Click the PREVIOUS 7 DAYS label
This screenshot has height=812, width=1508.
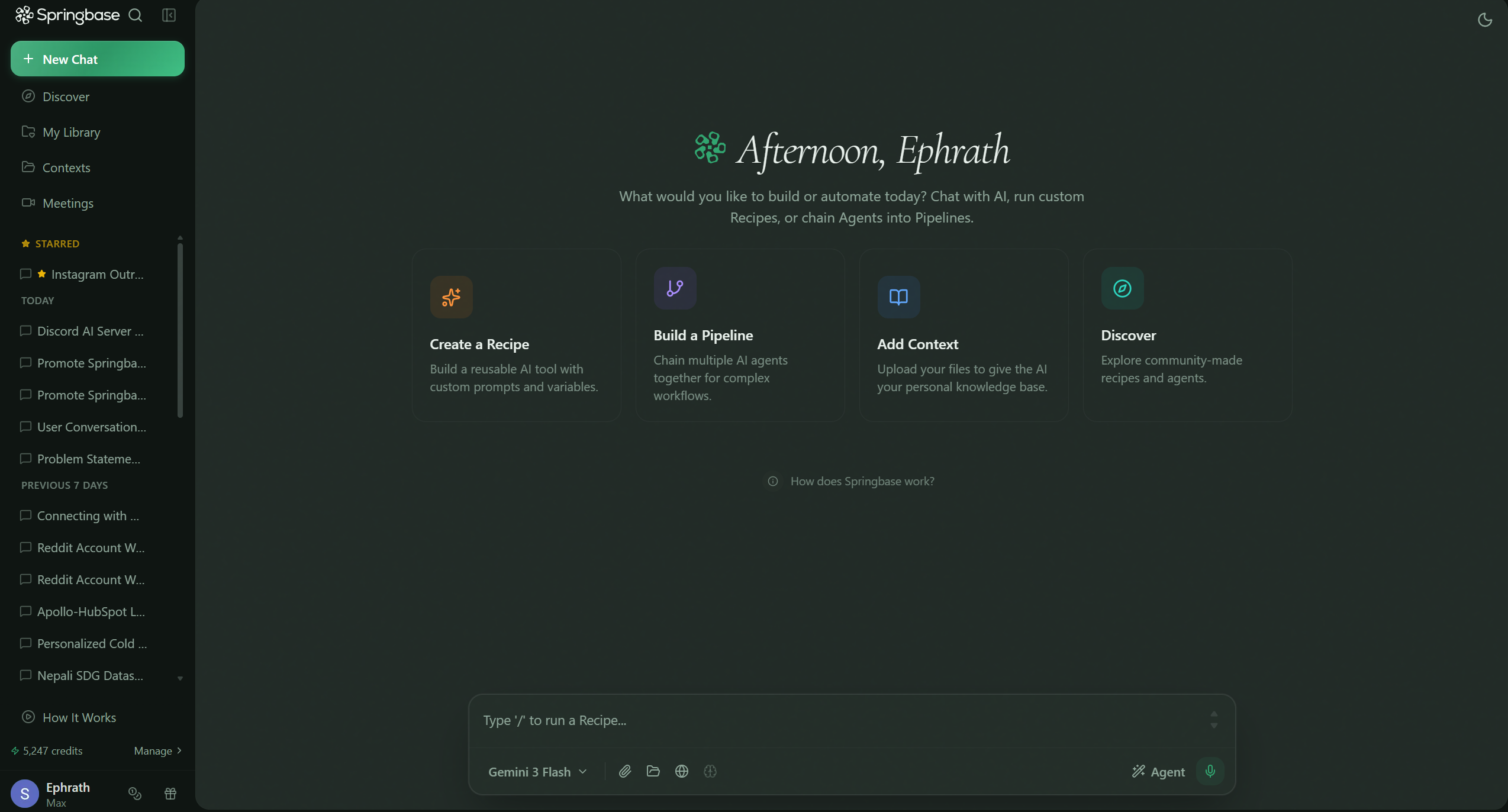(65, 485)
